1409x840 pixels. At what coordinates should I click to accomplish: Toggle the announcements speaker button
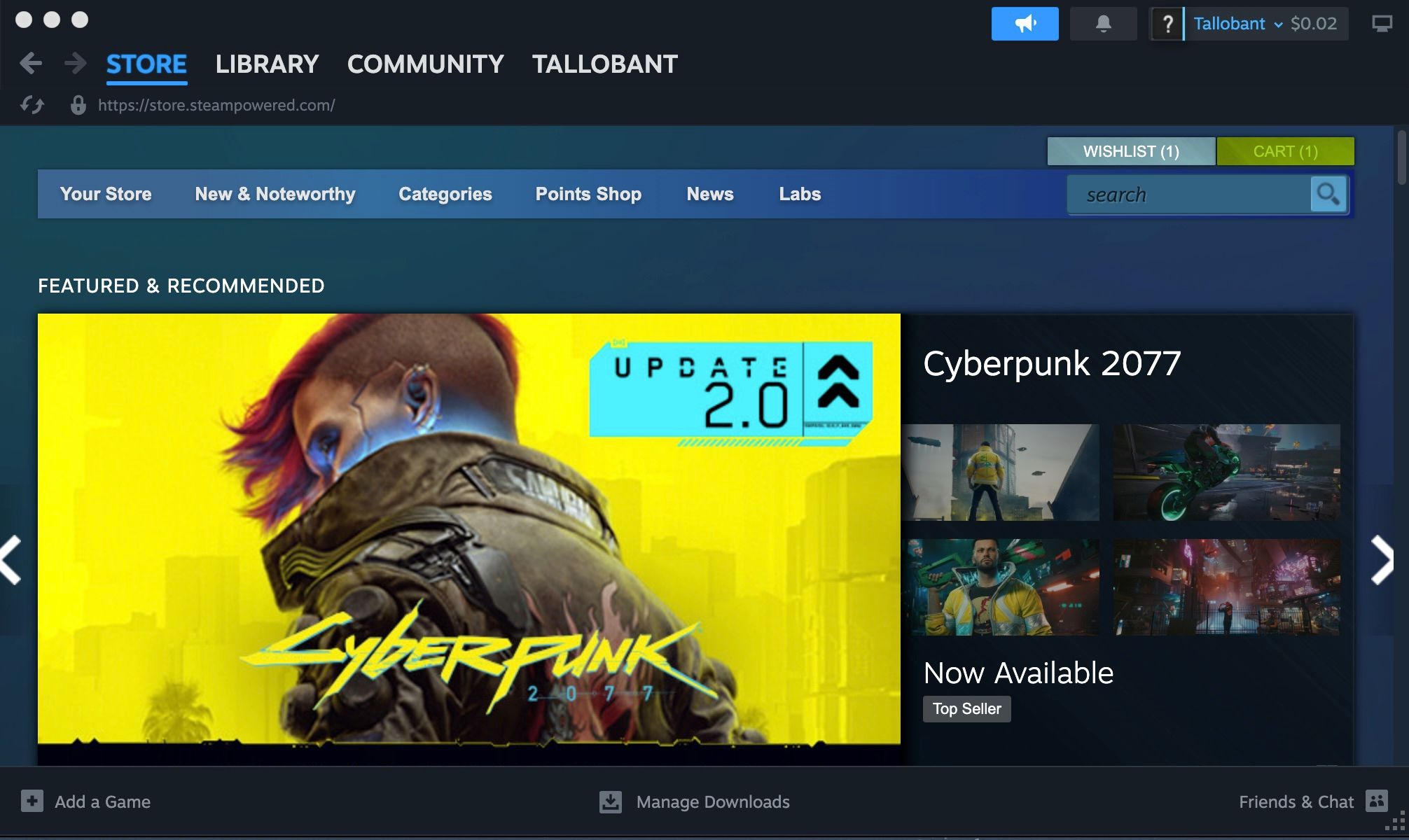tap(1025, 23)
